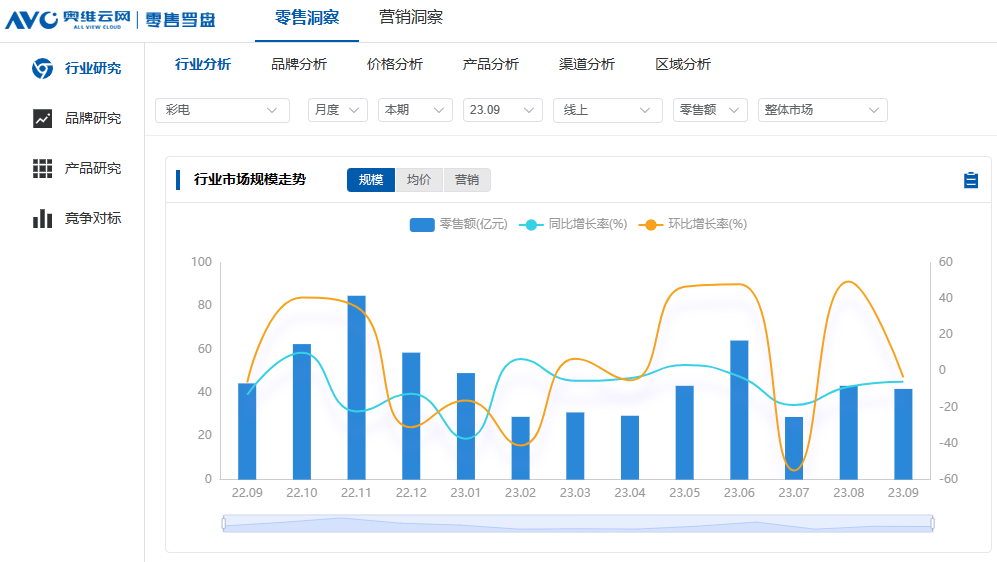Screen dimensions: 997x562
Task: Open the 月度 period dropdown
Action: pyautogui.click(x=338, y=110)
